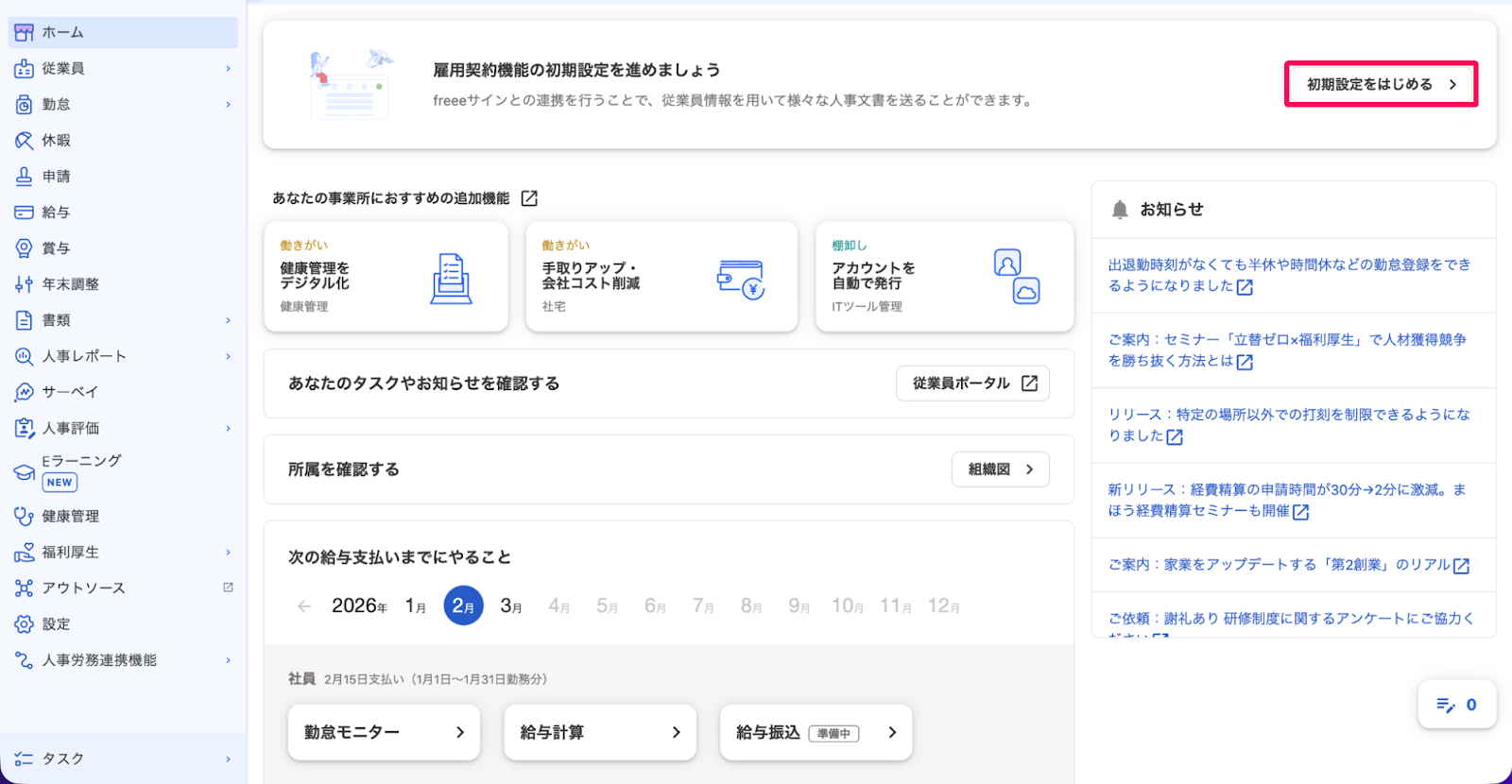The height and width of the screenshot is (784, 1512).
Task: Open 健康管理をデジタル化 feature card
Action: pyautogui.click(x=387, y=277)
